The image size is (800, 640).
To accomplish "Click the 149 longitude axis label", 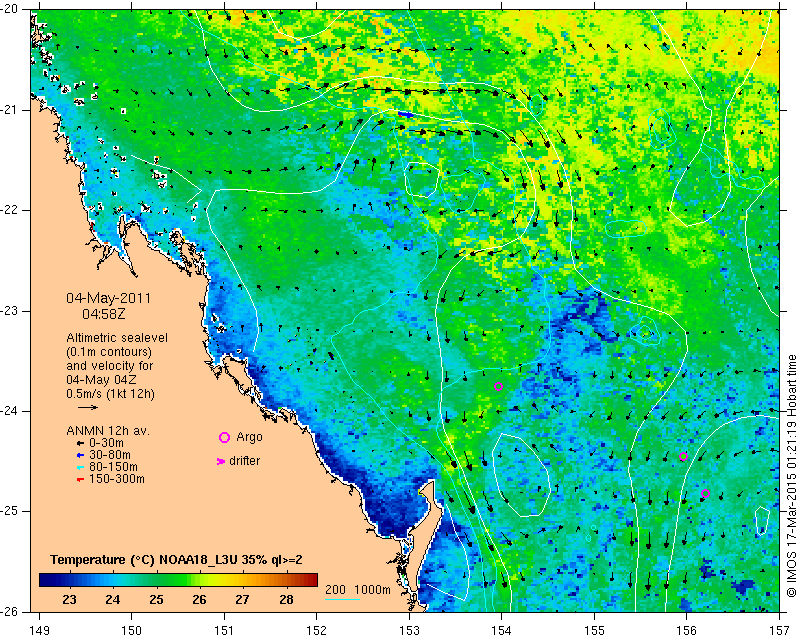I will click(39, 631).
